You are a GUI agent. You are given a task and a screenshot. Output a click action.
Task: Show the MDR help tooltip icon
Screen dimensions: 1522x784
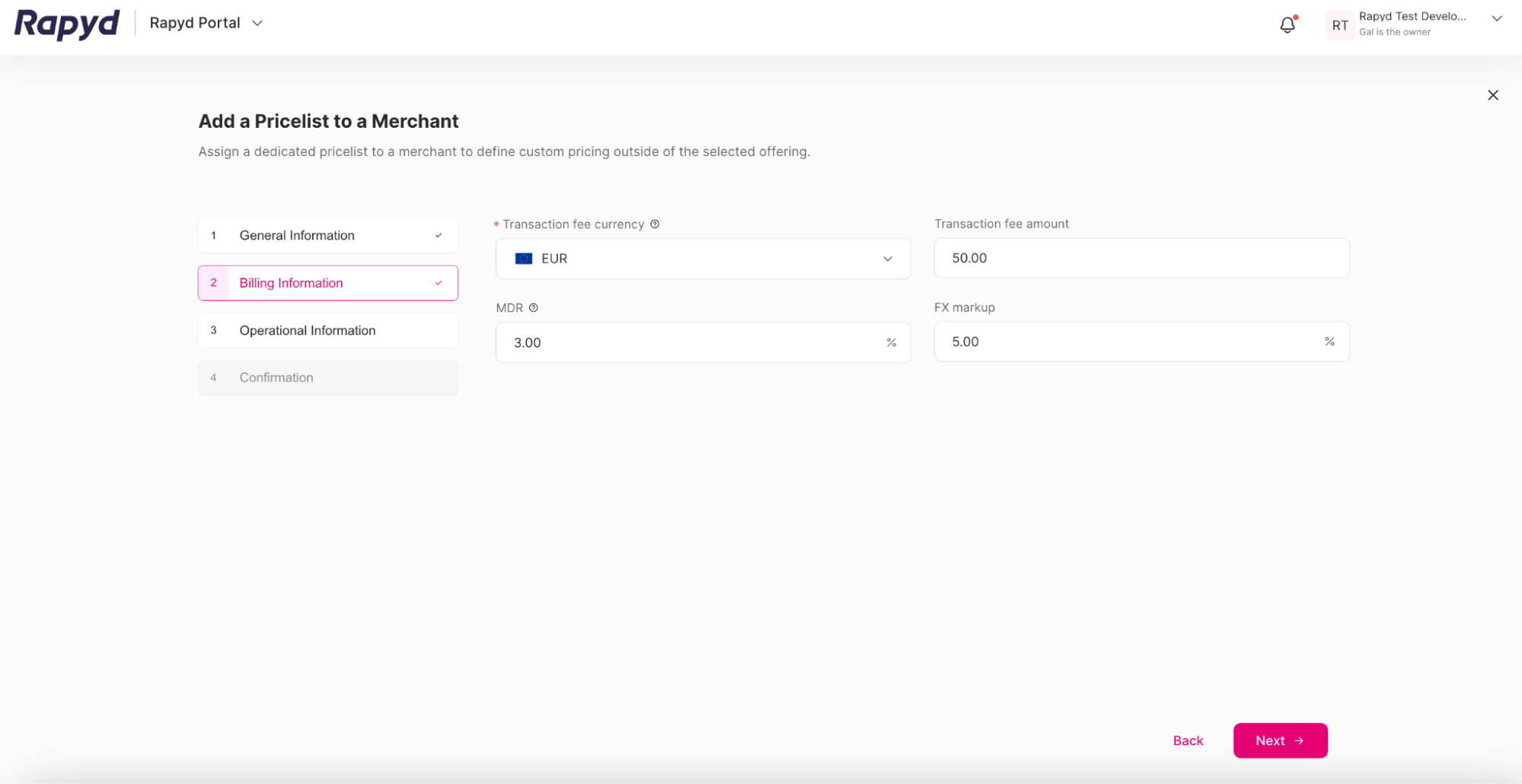coord(534,308)
